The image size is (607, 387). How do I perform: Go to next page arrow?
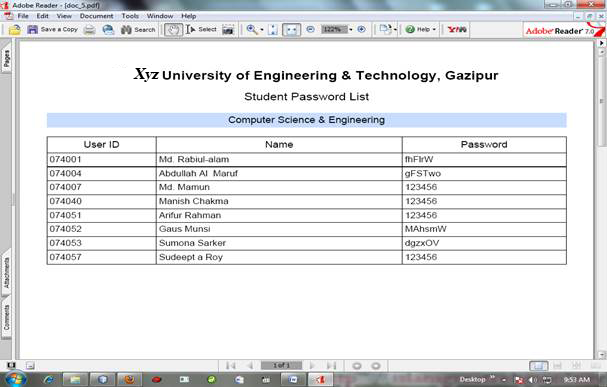click(312, 366)
